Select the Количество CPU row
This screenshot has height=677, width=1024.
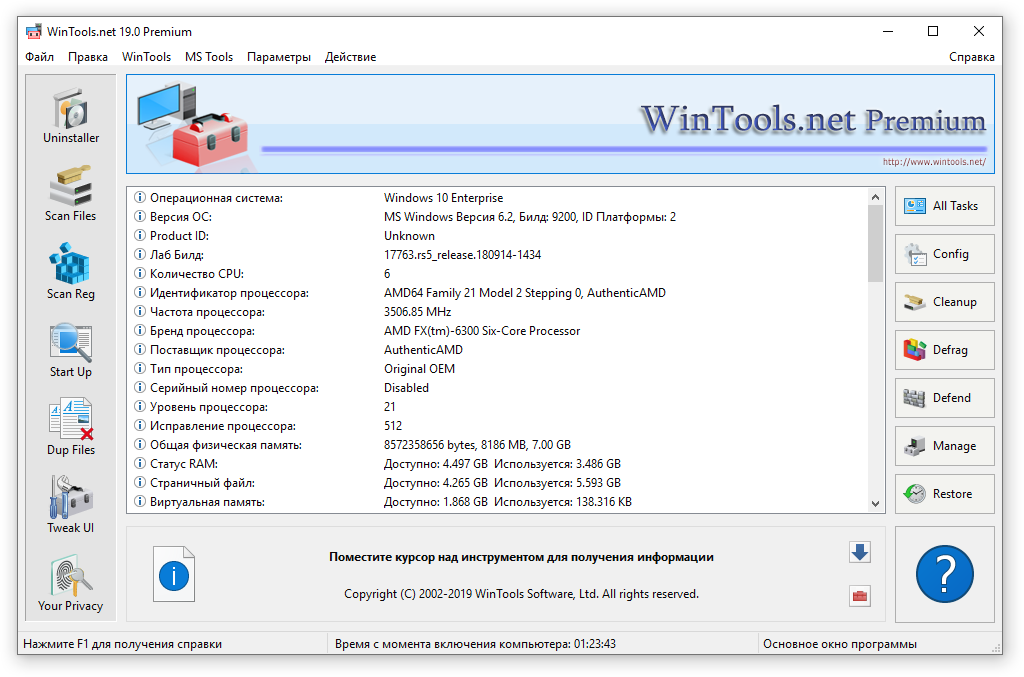tap(499, 274)
